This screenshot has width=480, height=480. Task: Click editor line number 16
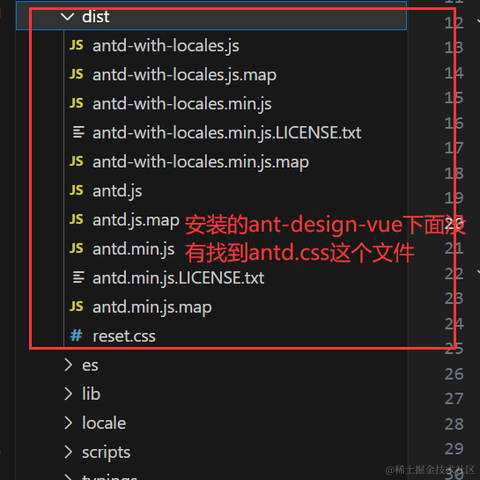pyautogui.click(x=454, y=123)
